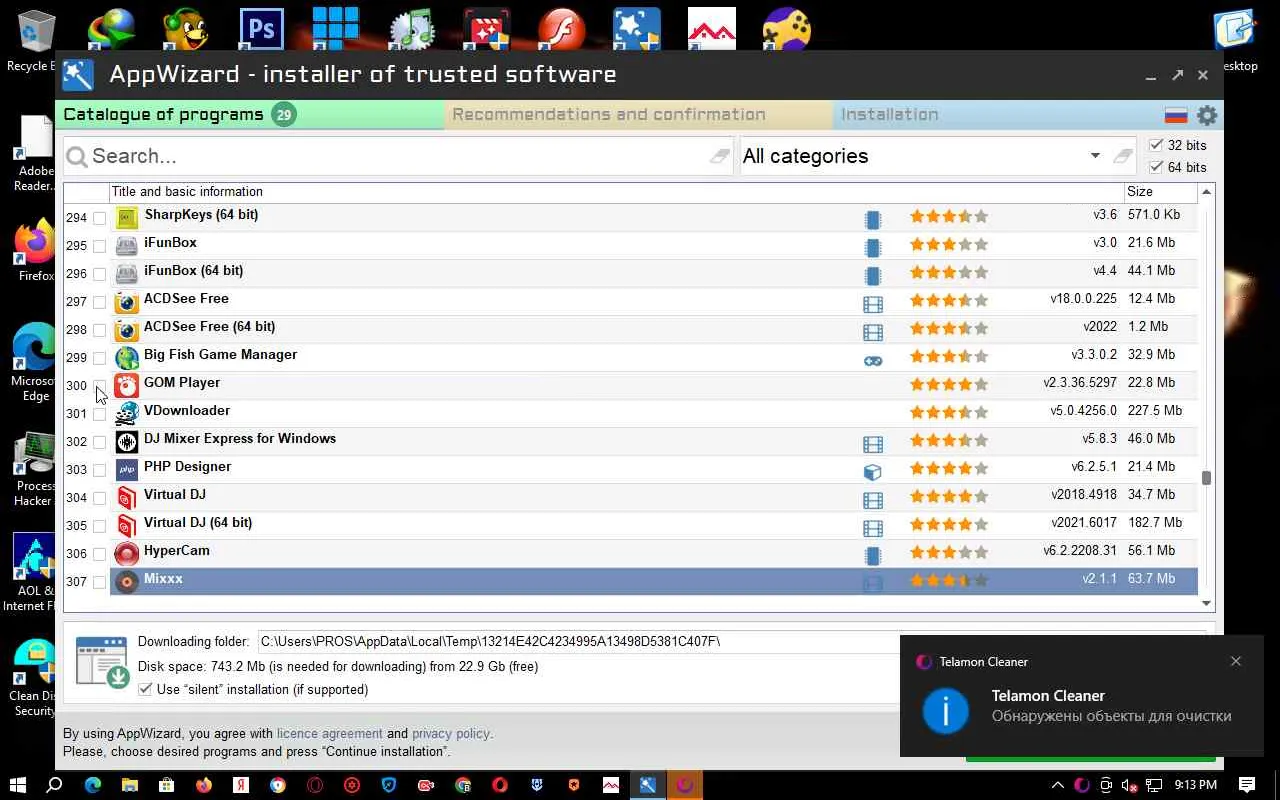Open the Photoshop desktop shortcut
The height and width of the screenshot is (800, 1280).
pos(261,30)
